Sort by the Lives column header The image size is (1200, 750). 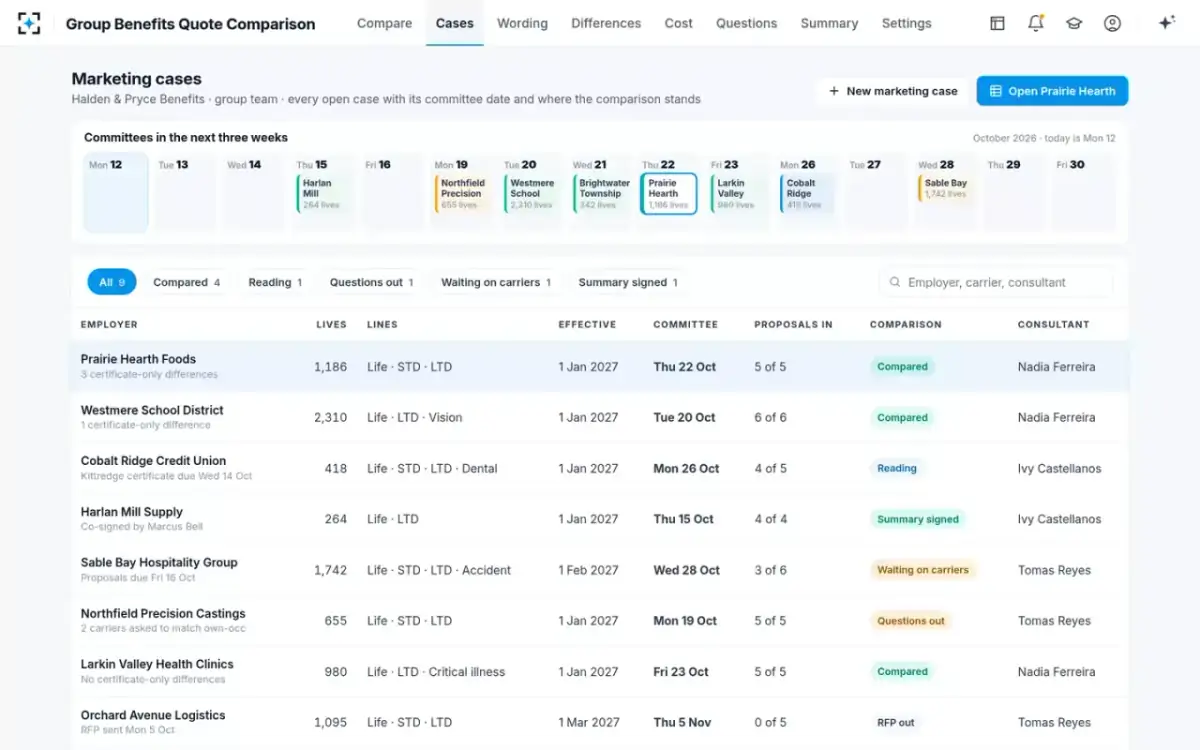tap(331, 324)
